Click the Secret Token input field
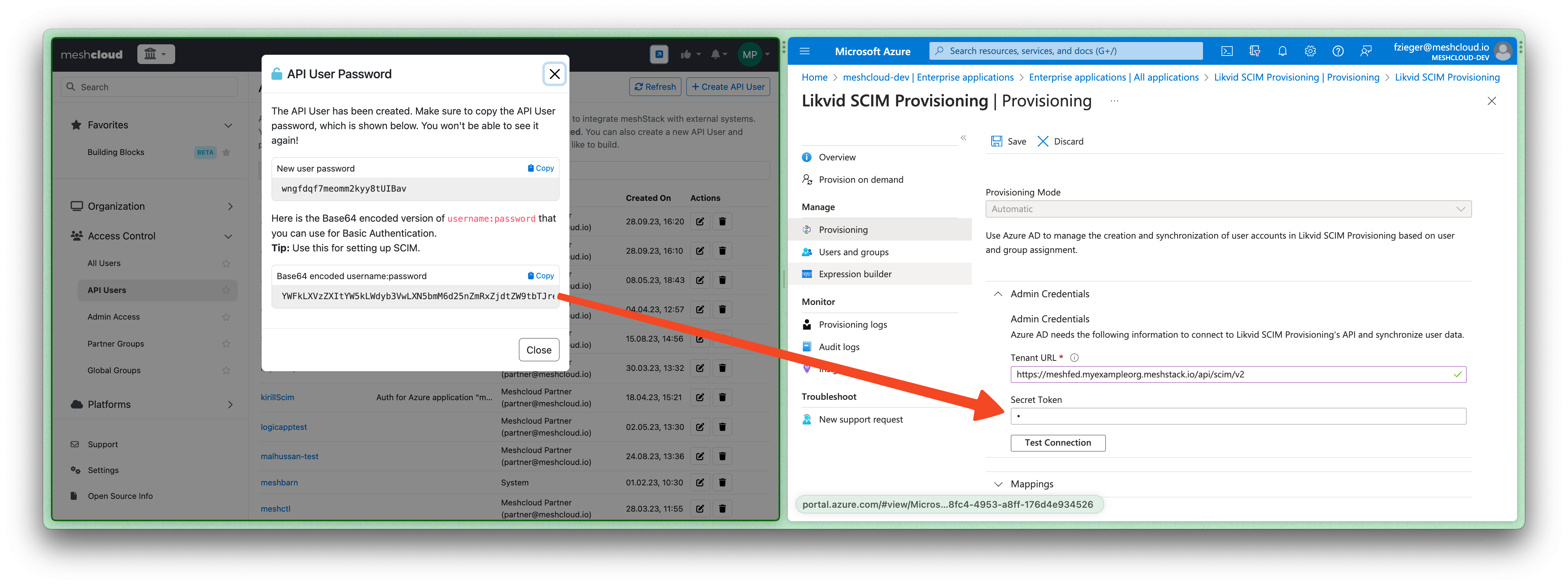The image size is (1568, 586). click(1237, 416)
